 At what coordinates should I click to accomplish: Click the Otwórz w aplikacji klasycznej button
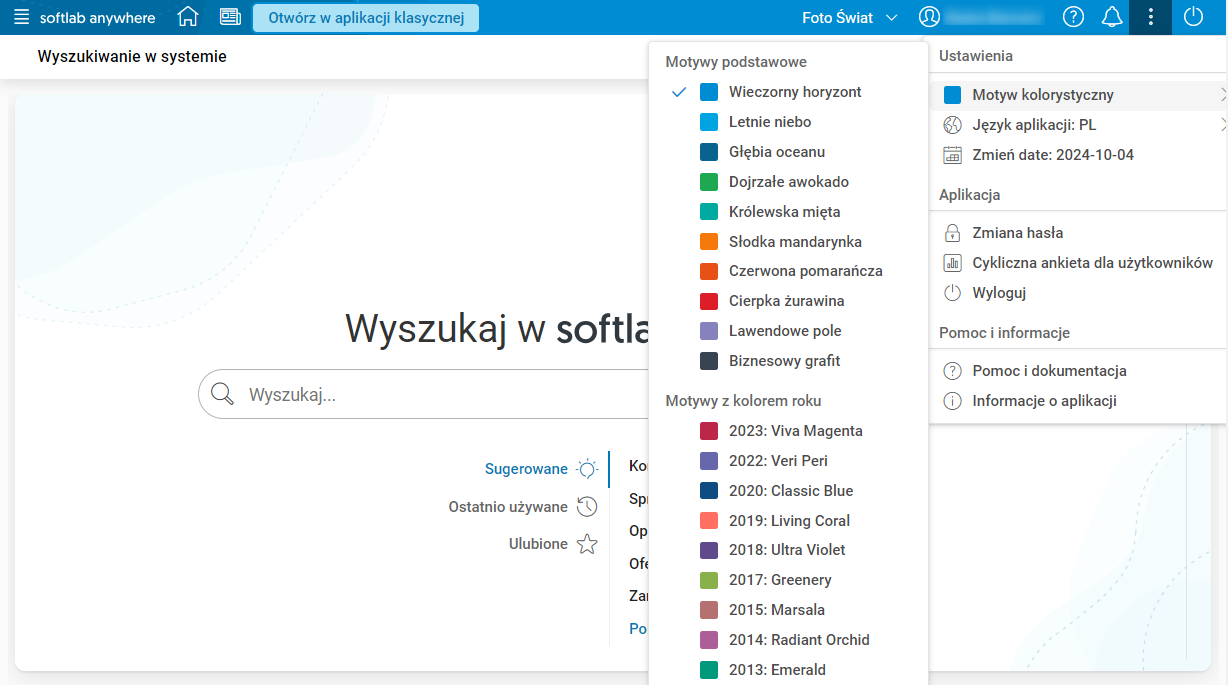click(x=365, y=17)
